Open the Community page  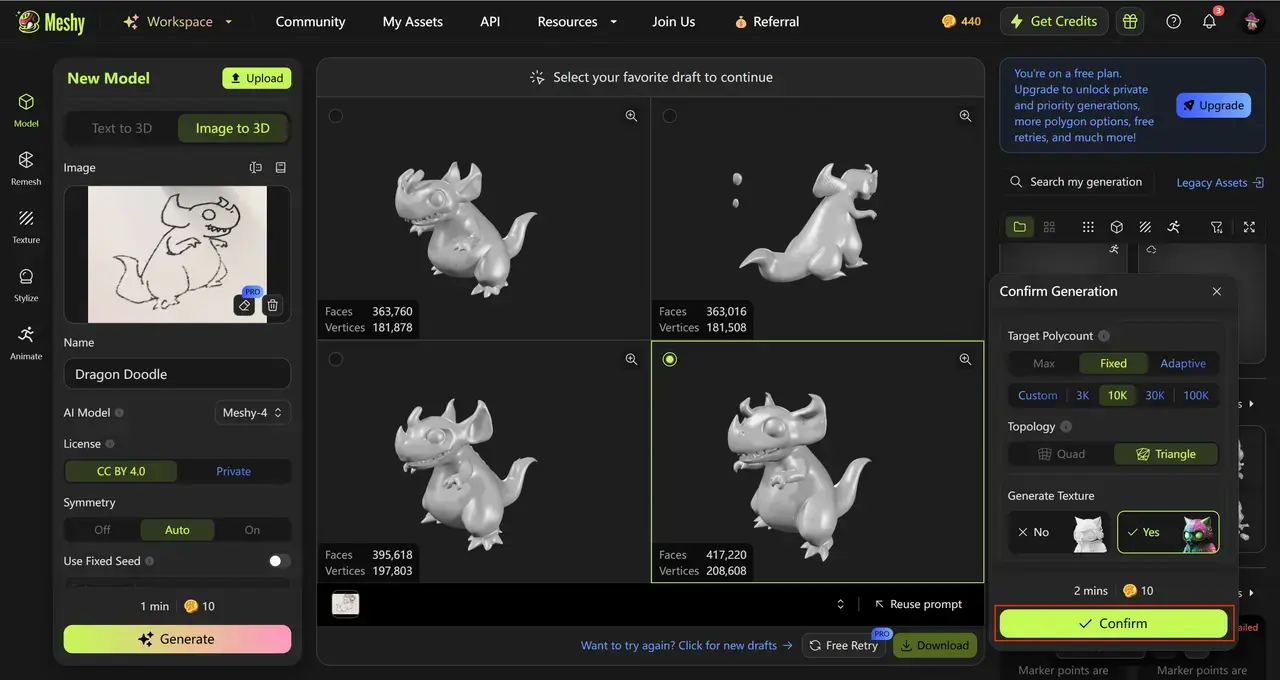point(310,21)
